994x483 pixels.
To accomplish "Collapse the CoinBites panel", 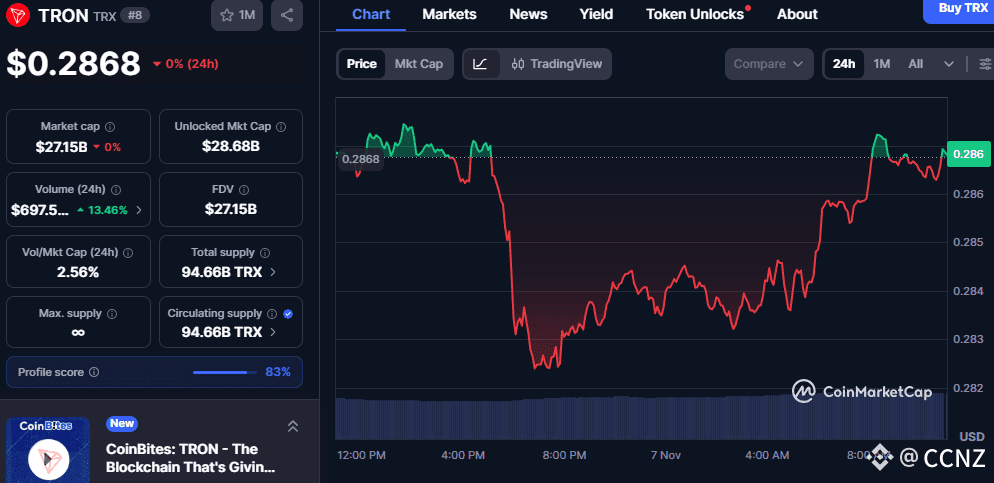I will pos(293,426).
